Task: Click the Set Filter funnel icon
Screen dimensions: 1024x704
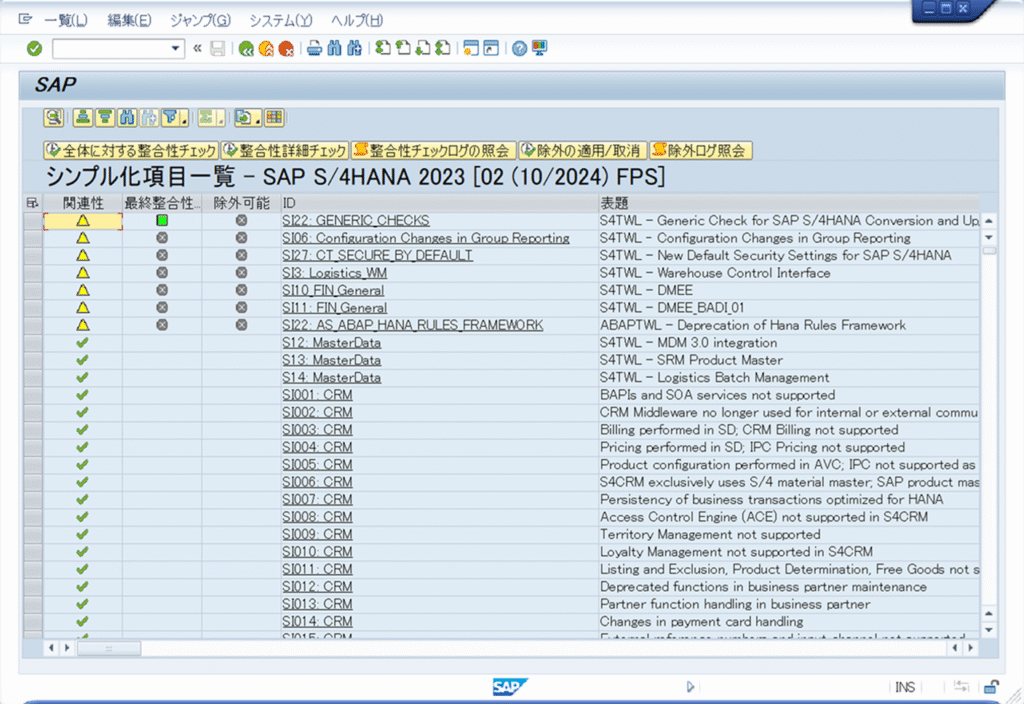Action: click(171, 118)
